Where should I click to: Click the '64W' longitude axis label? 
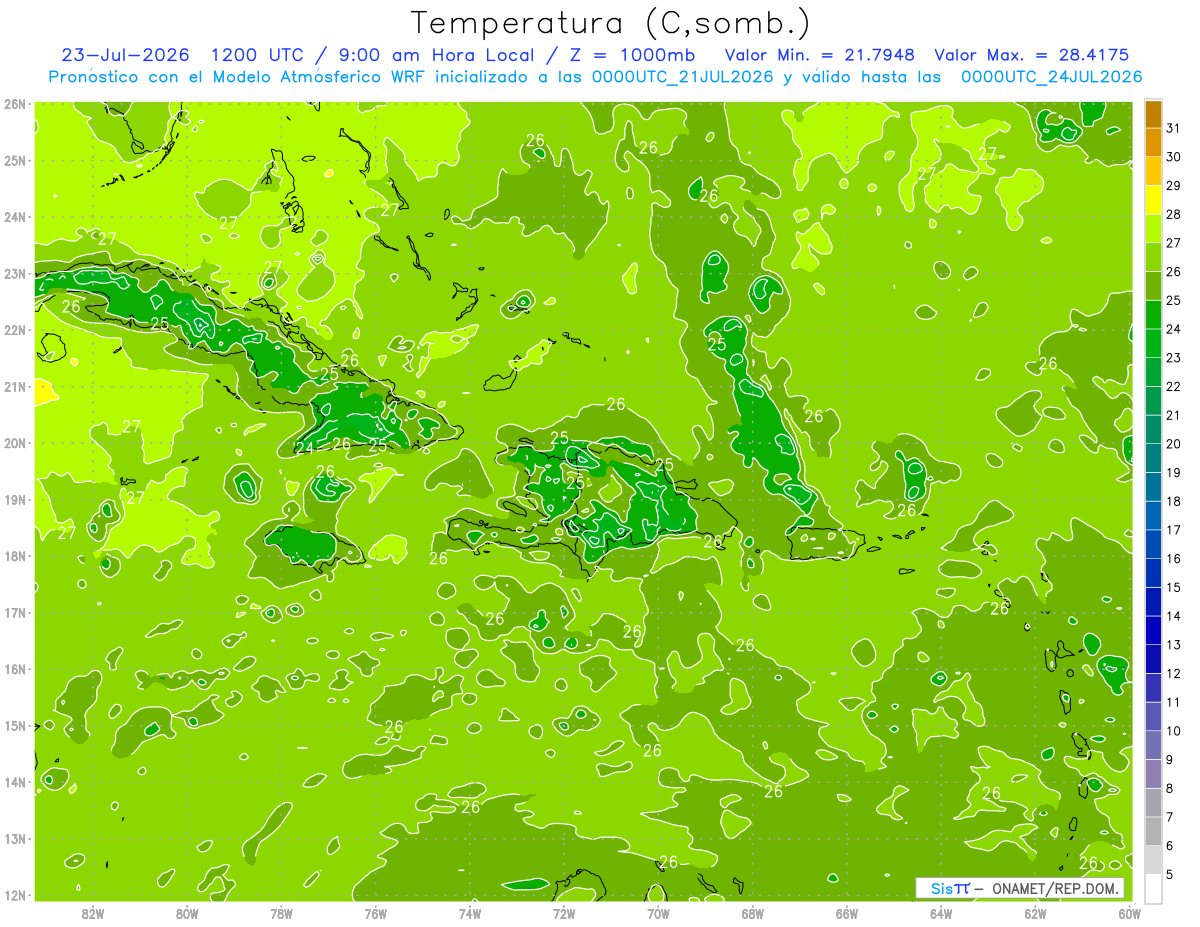pyautogui.click(x=941, y=913)
